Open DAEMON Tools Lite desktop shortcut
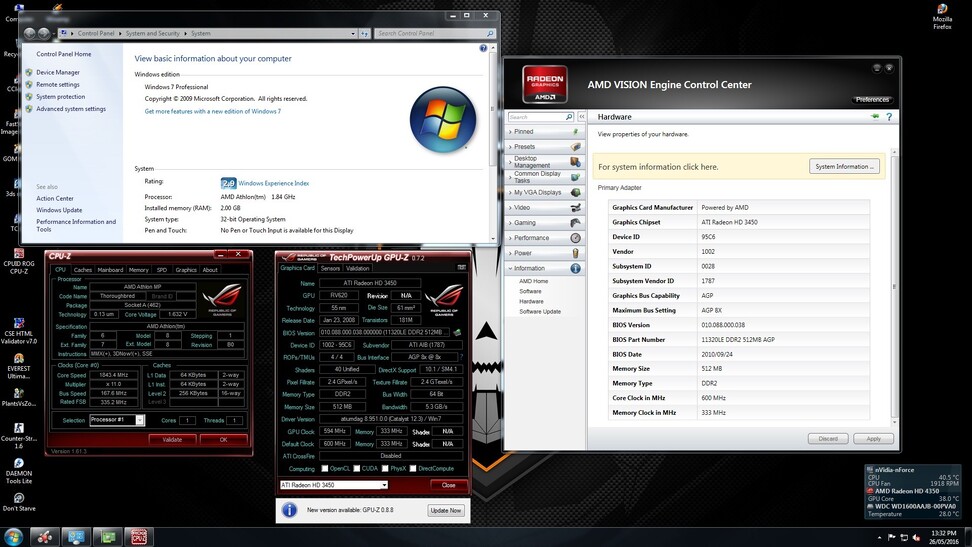Image resolution: width=972 pixels, height=547 pixels. [19, 471]
